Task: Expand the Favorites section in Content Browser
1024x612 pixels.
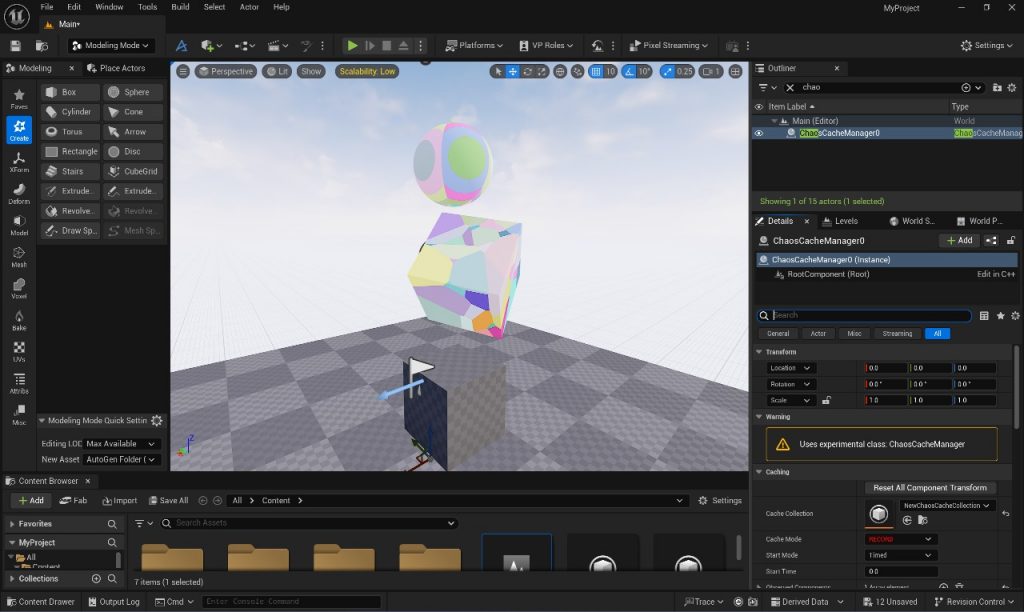Action: 12,524
